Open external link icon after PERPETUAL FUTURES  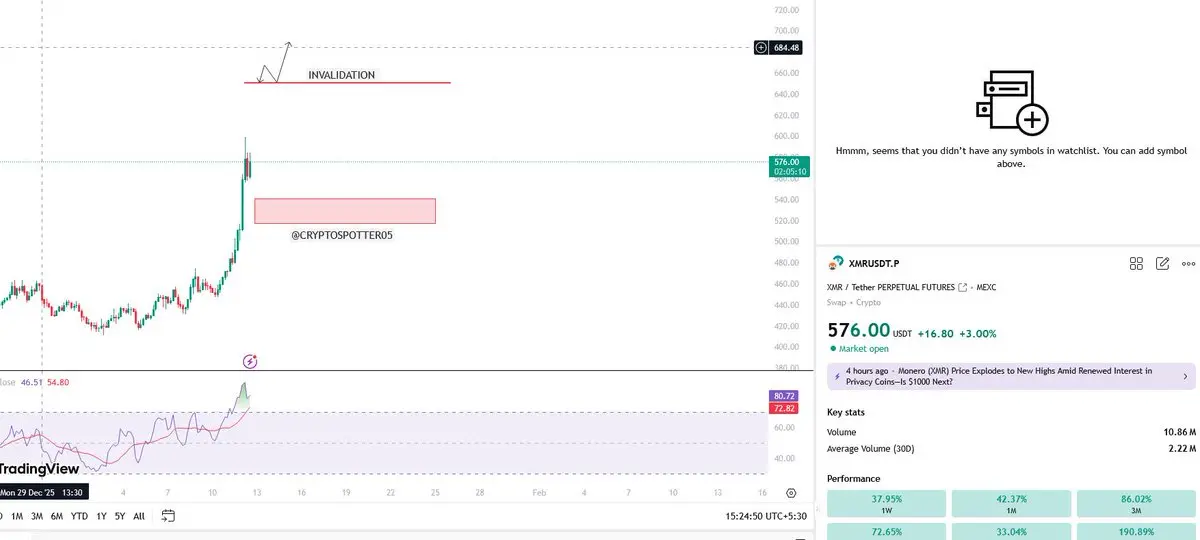coord(962,288)
